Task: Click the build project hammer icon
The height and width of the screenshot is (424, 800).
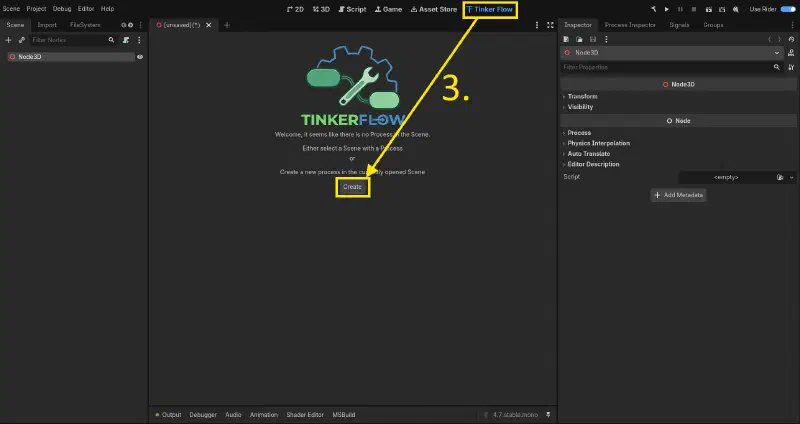Action: pos(653,9)
